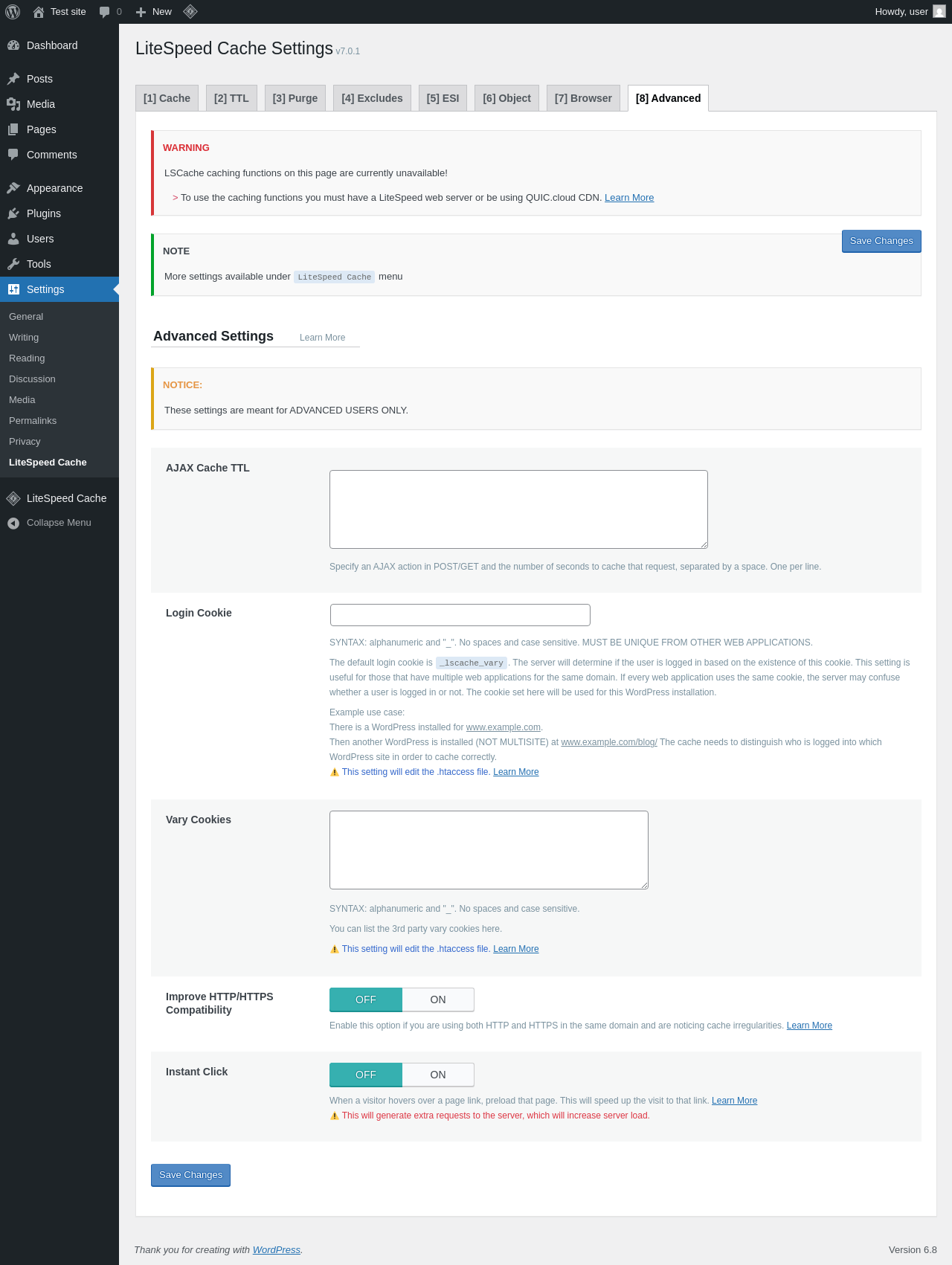Set Instant Click to OFF

pyautogui.click(x=366, y=1075)
